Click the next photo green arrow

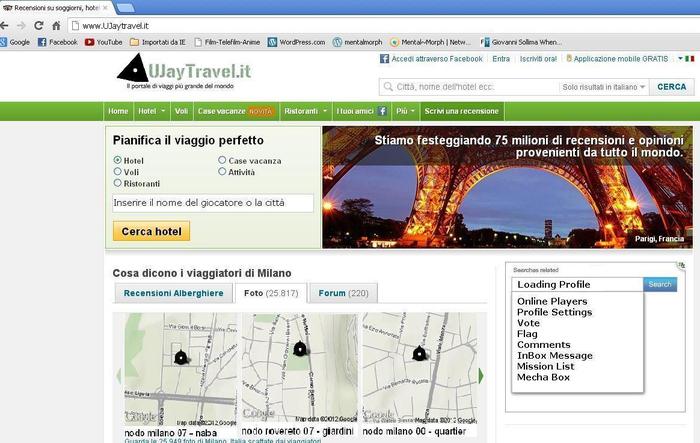[481, 376]
